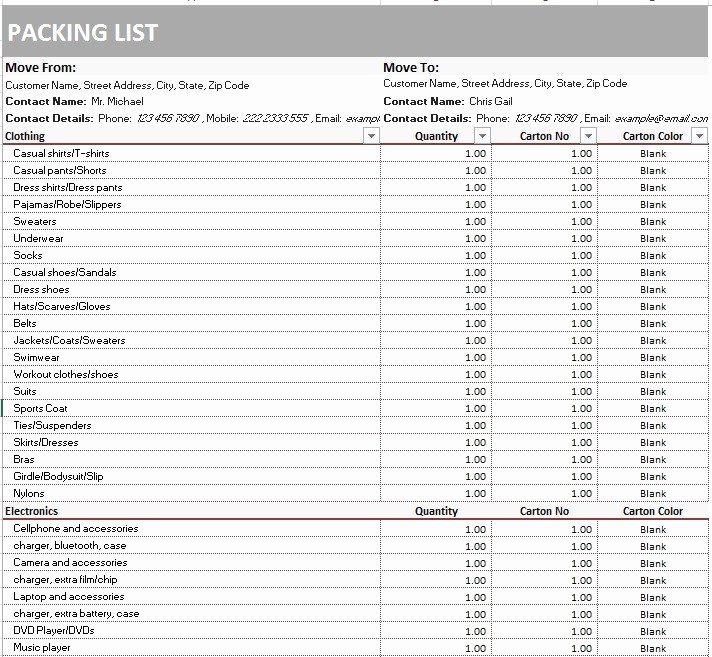Click the Electronics section Carton Color header

[653, 511]
